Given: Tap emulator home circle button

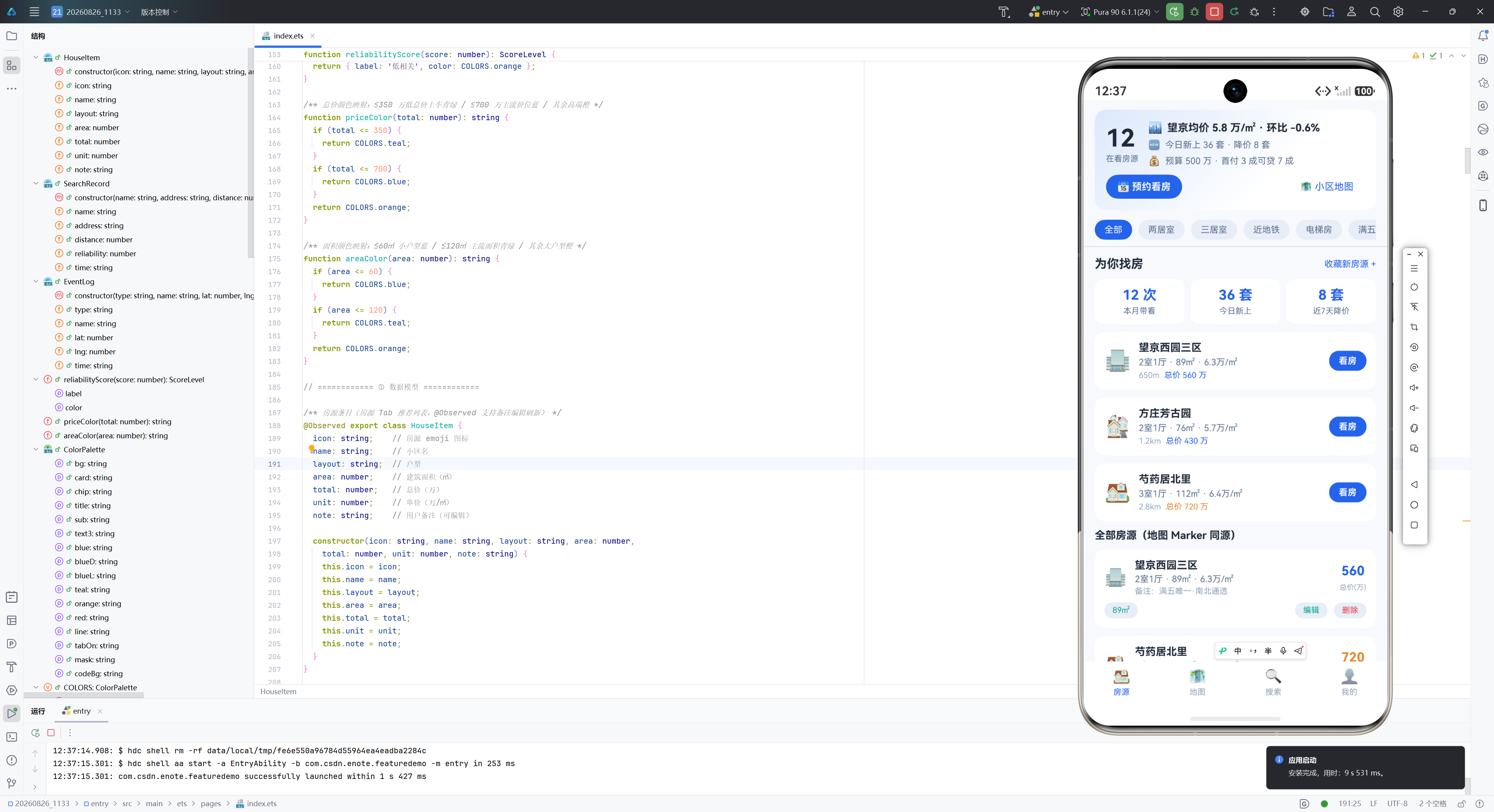Looking at the screenshot, I should (1415, 505).
